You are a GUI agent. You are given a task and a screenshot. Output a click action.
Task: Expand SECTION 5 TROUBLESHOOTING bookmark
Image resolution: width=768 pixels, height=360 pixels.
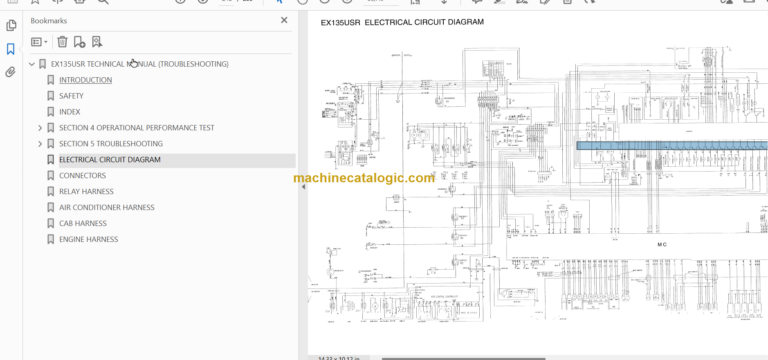coord(40,144)
